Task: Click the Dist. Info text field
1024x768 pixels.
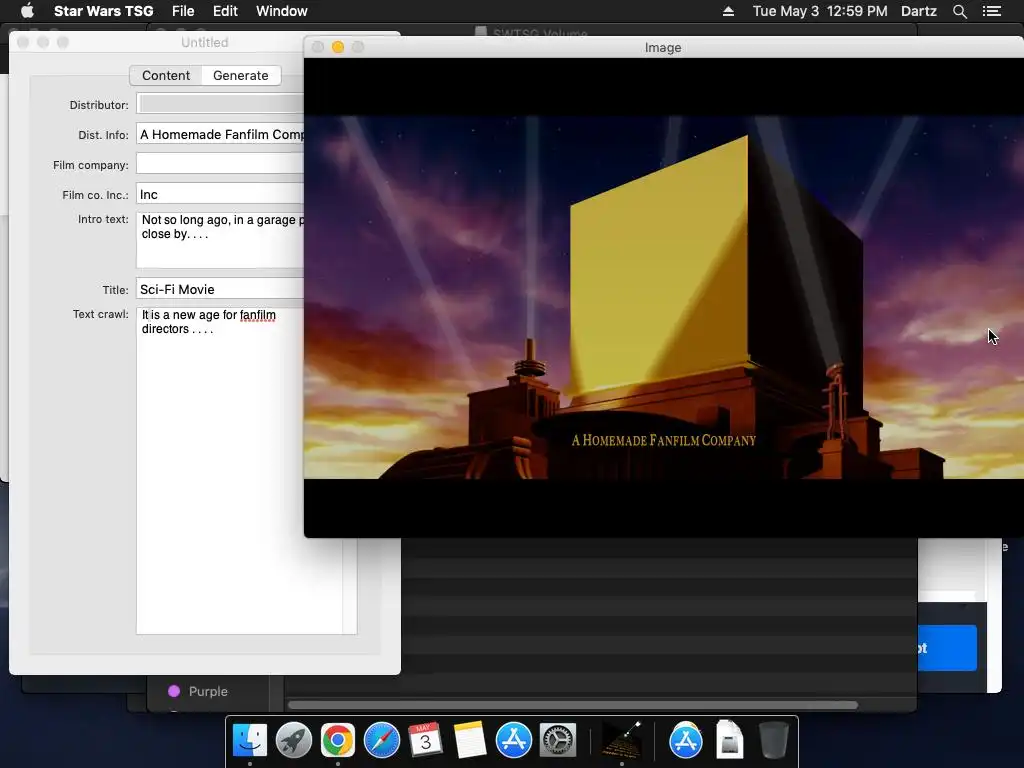Action: click(x=220, y=134)
